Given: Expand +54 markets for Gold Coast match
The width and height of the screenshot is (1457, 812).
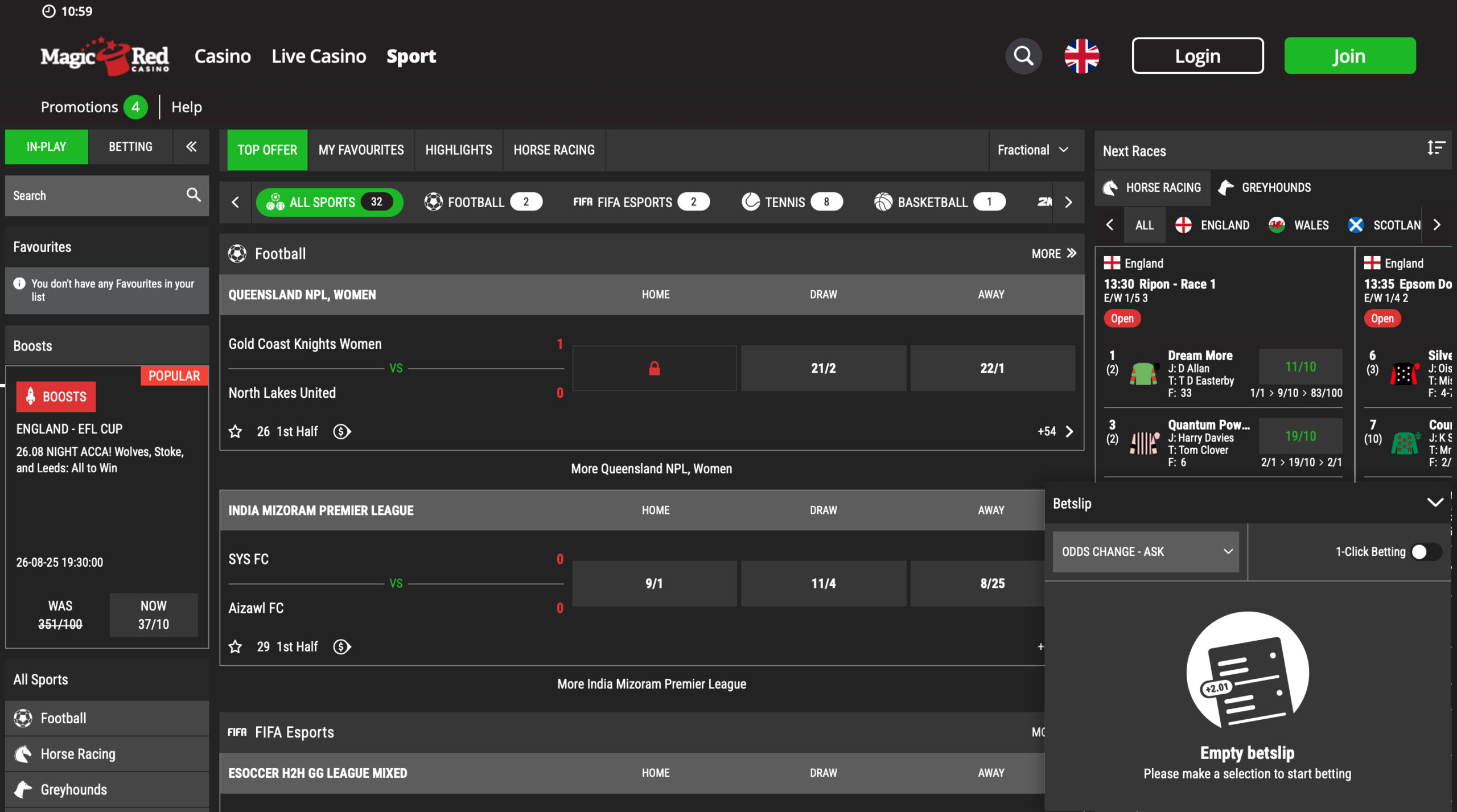Looking at the screenshot, I should 1056,431.
